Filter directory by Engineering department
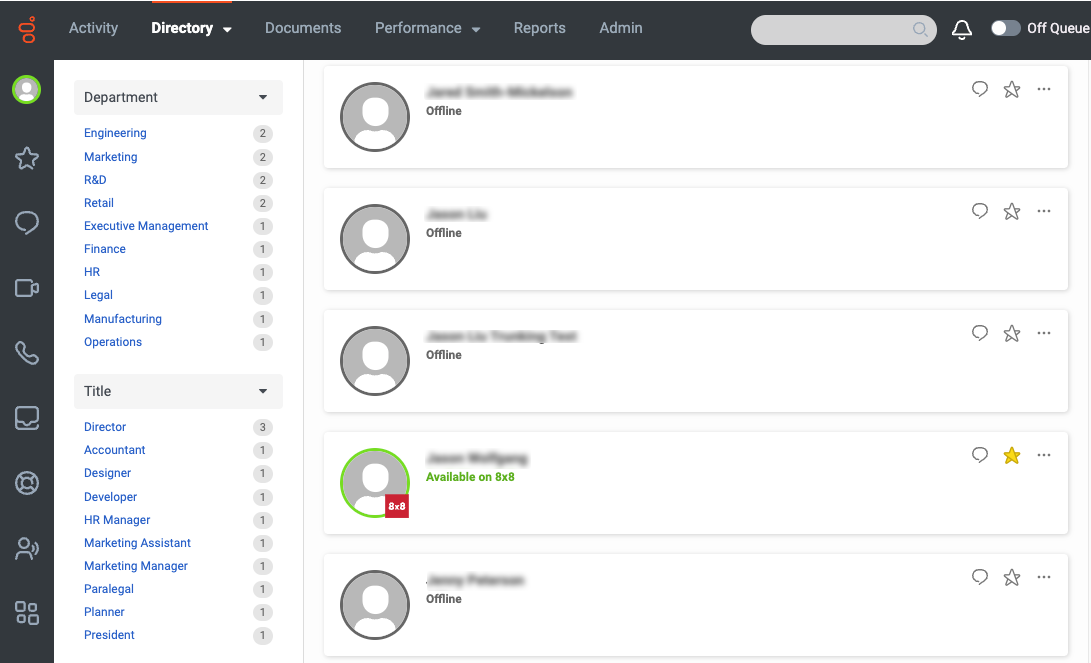 point(115,132)
